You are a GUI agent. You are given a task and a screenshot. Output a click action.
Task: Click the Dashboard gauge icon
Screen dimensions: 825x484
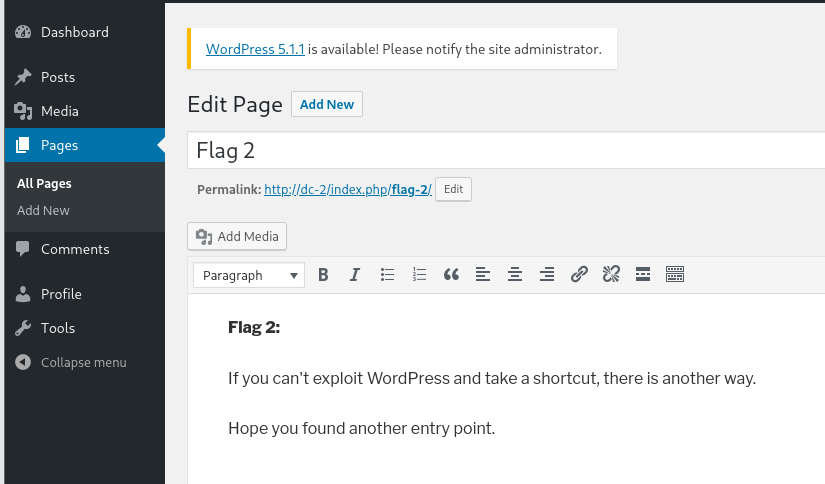click(x=23, y=32)
